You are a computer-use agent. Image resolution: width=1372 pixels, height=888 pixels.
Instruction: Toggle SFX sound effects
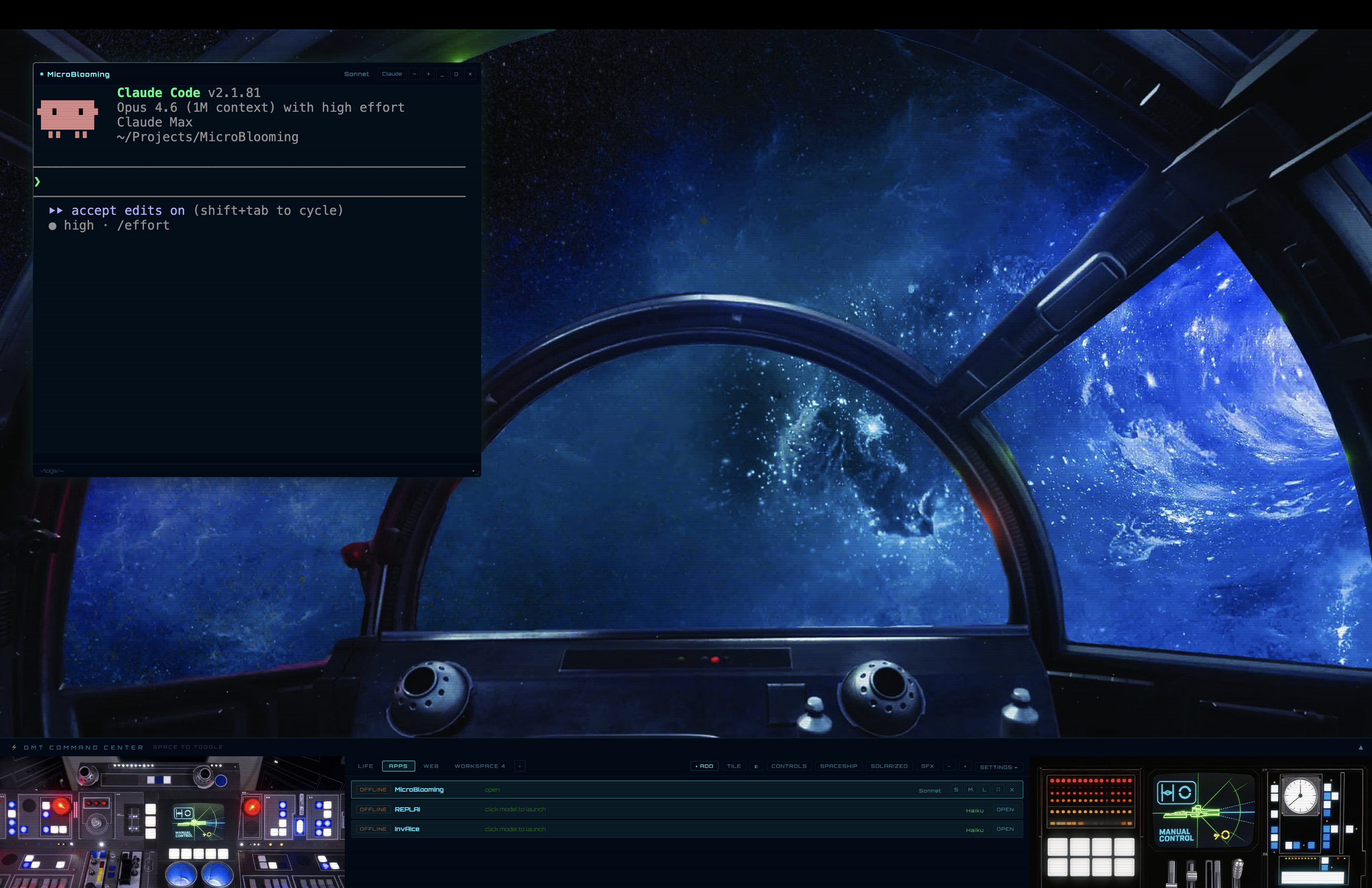tap(928, 766)
